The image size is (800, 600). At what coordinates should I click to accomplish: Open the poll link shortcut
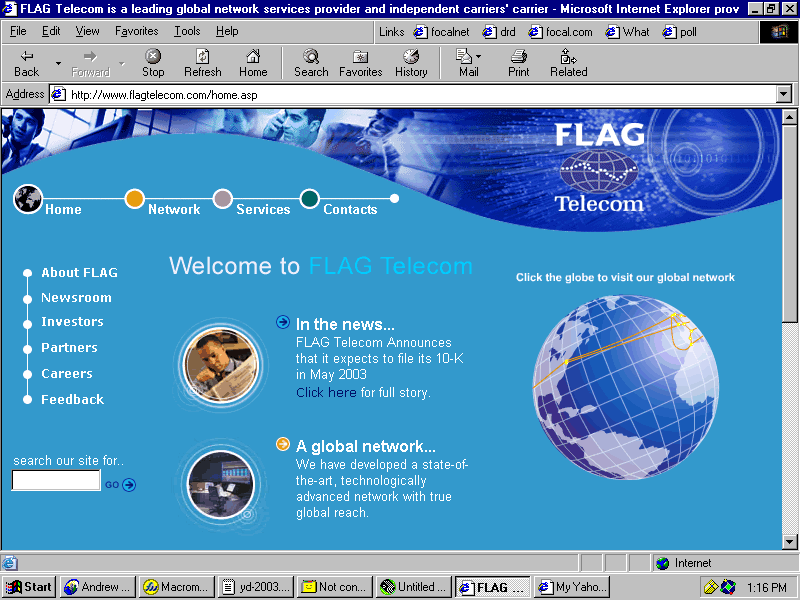679,32
